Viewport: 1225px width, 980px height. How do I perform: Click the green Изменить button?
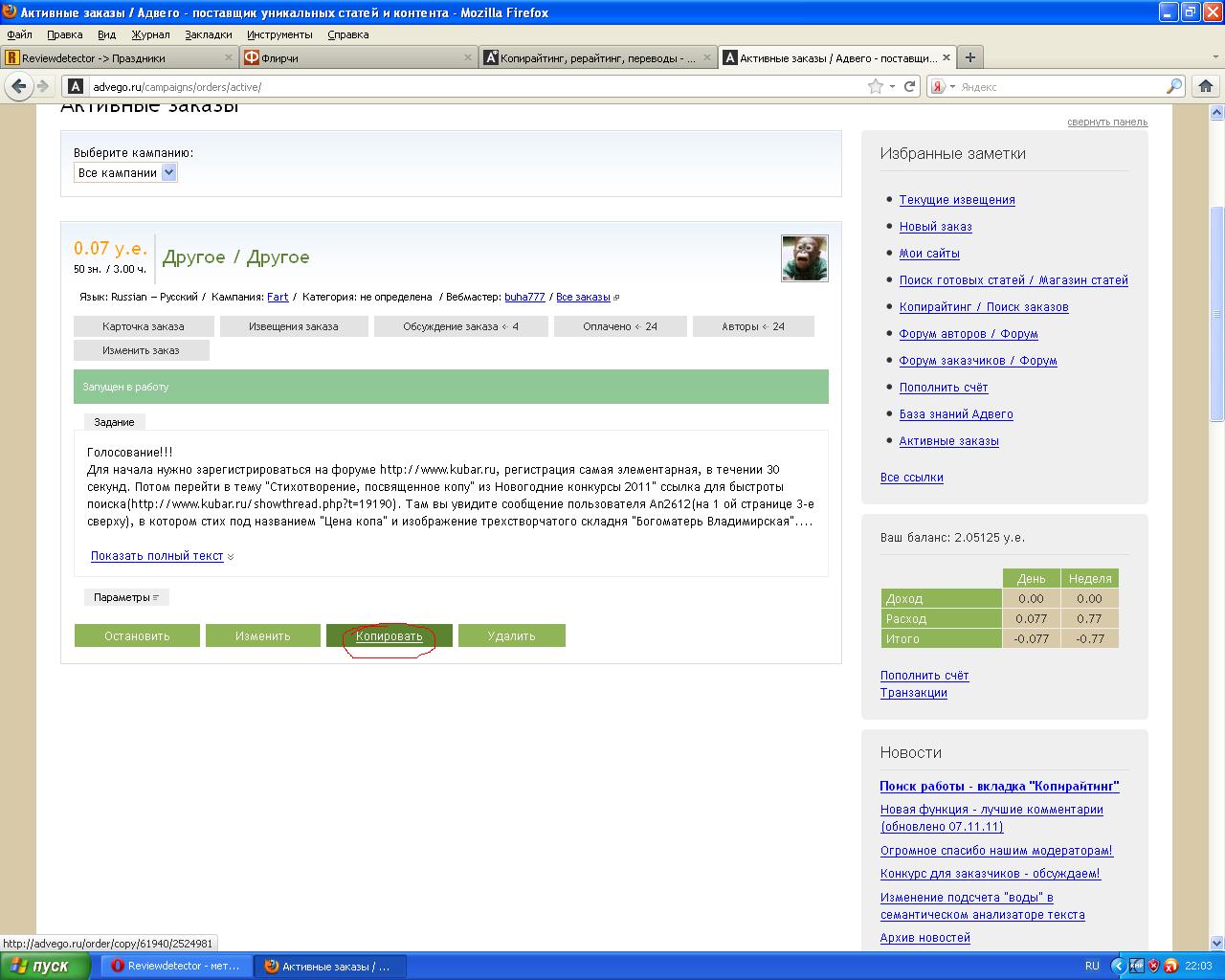pos(263,635)
